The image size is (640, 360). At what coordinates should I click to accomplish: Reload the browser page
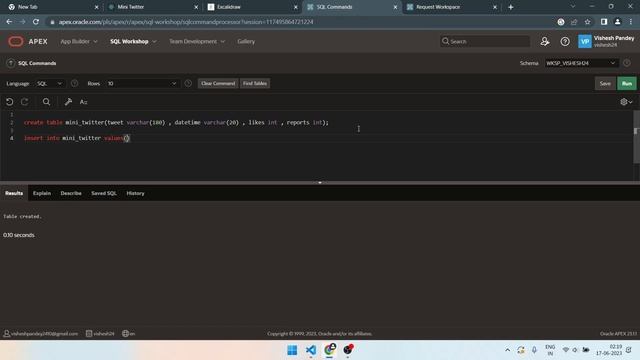[36, 22]
